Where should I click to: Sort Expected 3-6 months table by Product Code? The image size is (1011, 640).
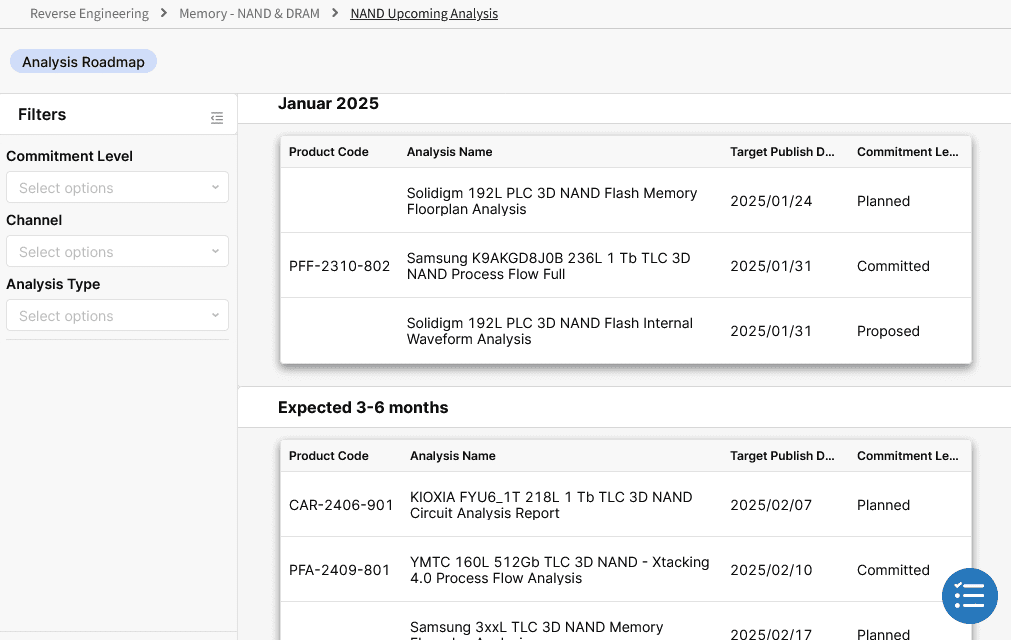(x=329, y=456)
